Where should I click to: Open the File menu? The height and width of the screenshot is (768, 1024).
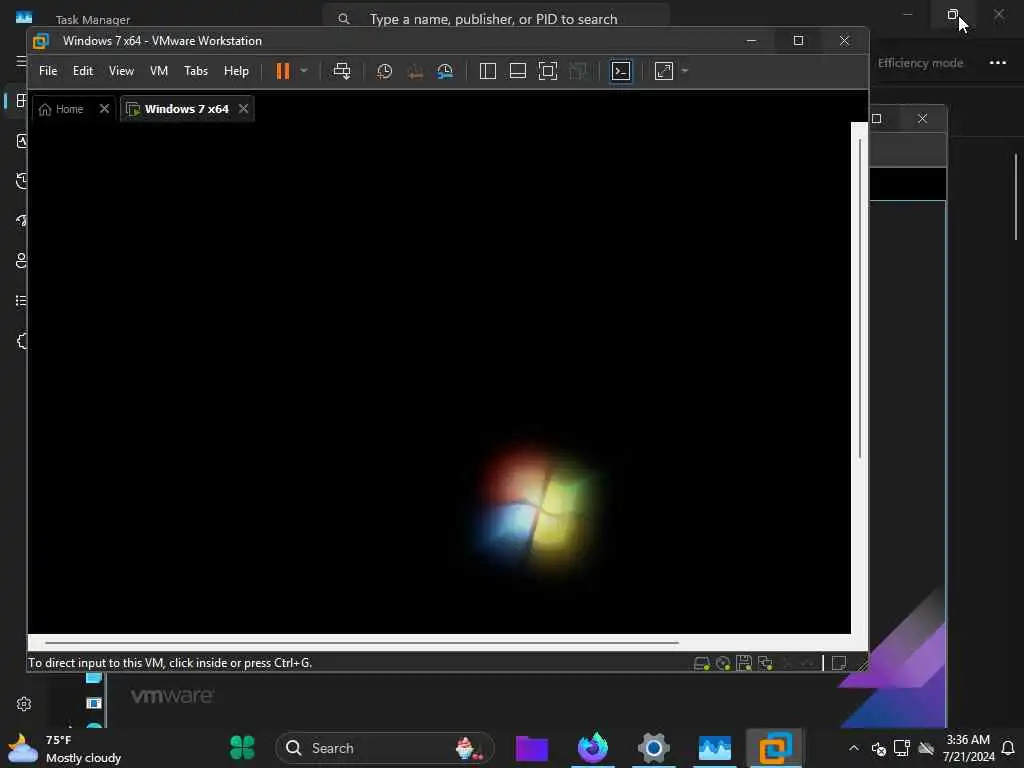tap(48, 71)
